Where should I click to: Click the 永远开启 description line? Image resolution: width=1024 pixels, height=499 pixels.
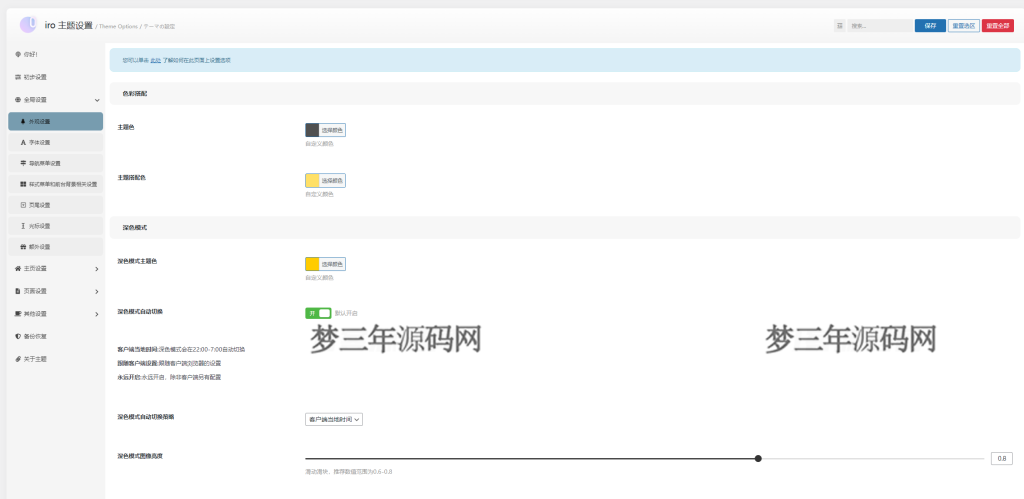point(169,377)
